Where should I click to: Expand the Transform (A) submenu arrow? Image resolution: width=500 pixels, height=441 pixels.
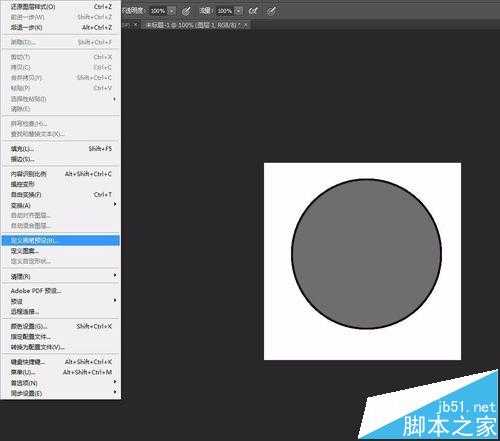pyautogui.click(x=115, y=204)
